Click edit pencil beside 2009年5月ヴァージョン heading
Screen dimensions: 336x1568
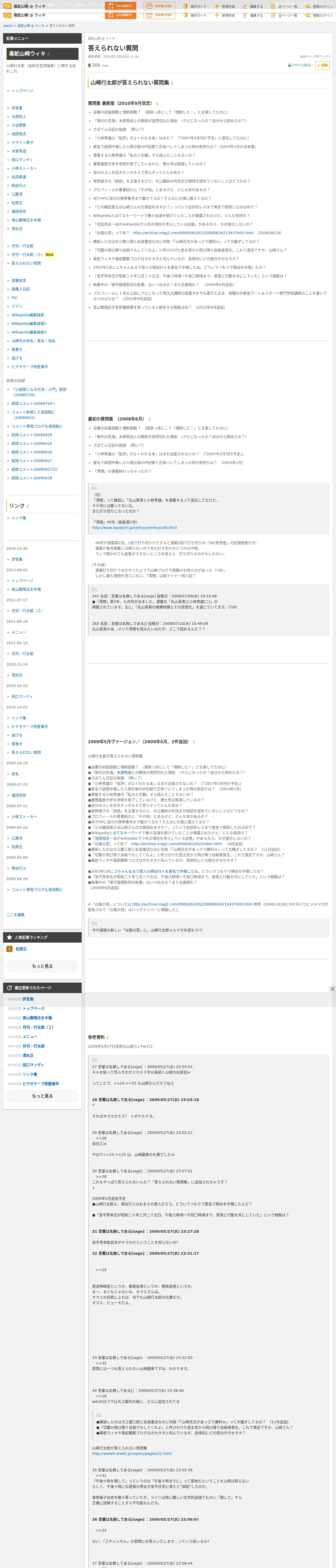tap(194, 742)
